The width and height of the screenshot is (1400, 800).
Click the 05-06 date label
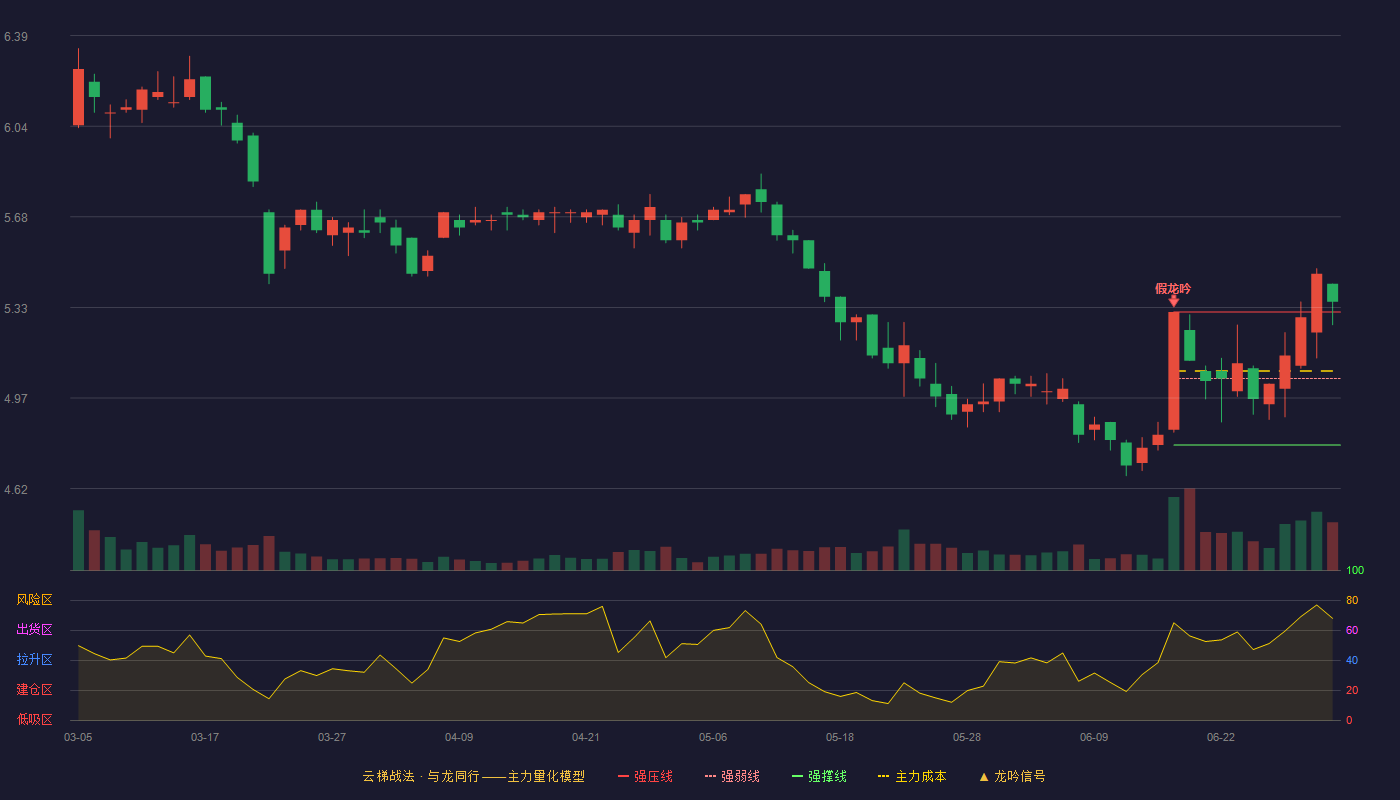(713, 737)
